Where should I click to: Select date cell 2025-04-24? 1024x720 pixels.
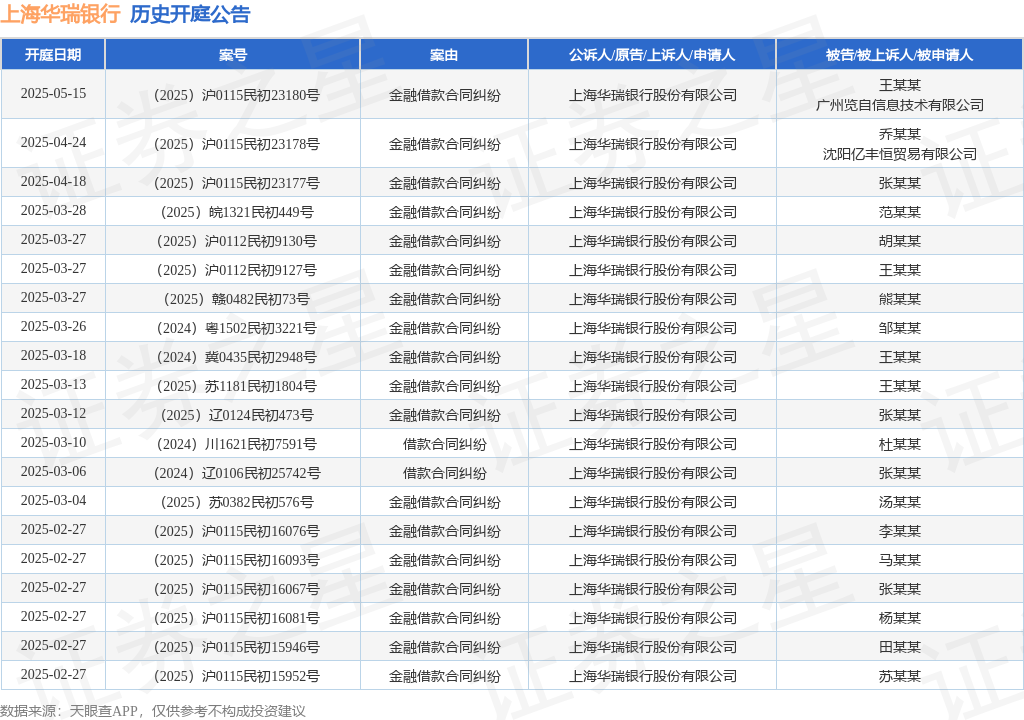pyautogui.click(x=53, y=142)
